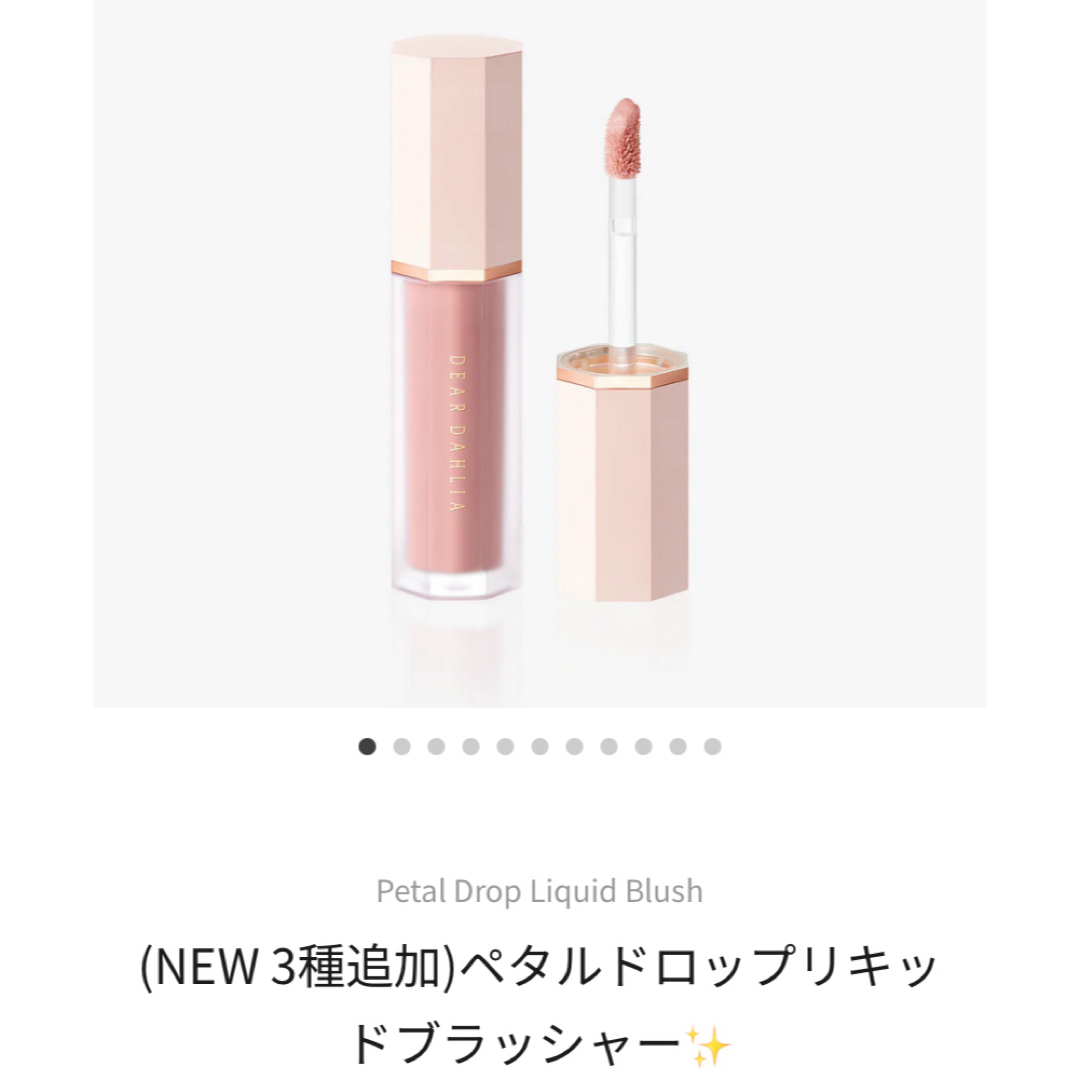Select the fifth carousel pagination dot
The width and height of the screenshot is (1080, 1080).
(506, 746)
